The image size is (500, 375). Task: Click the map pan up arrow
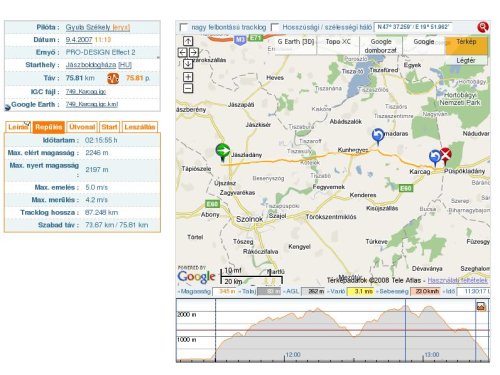click(188, 41)
